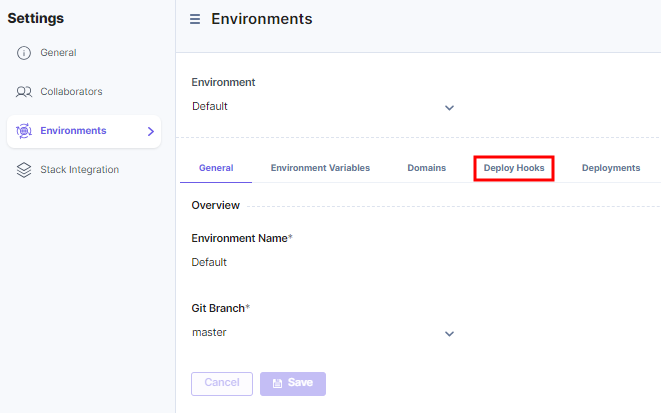661x413 pixels.
Task: Select General in the Settings sidebar
Action: pos(58,53)
